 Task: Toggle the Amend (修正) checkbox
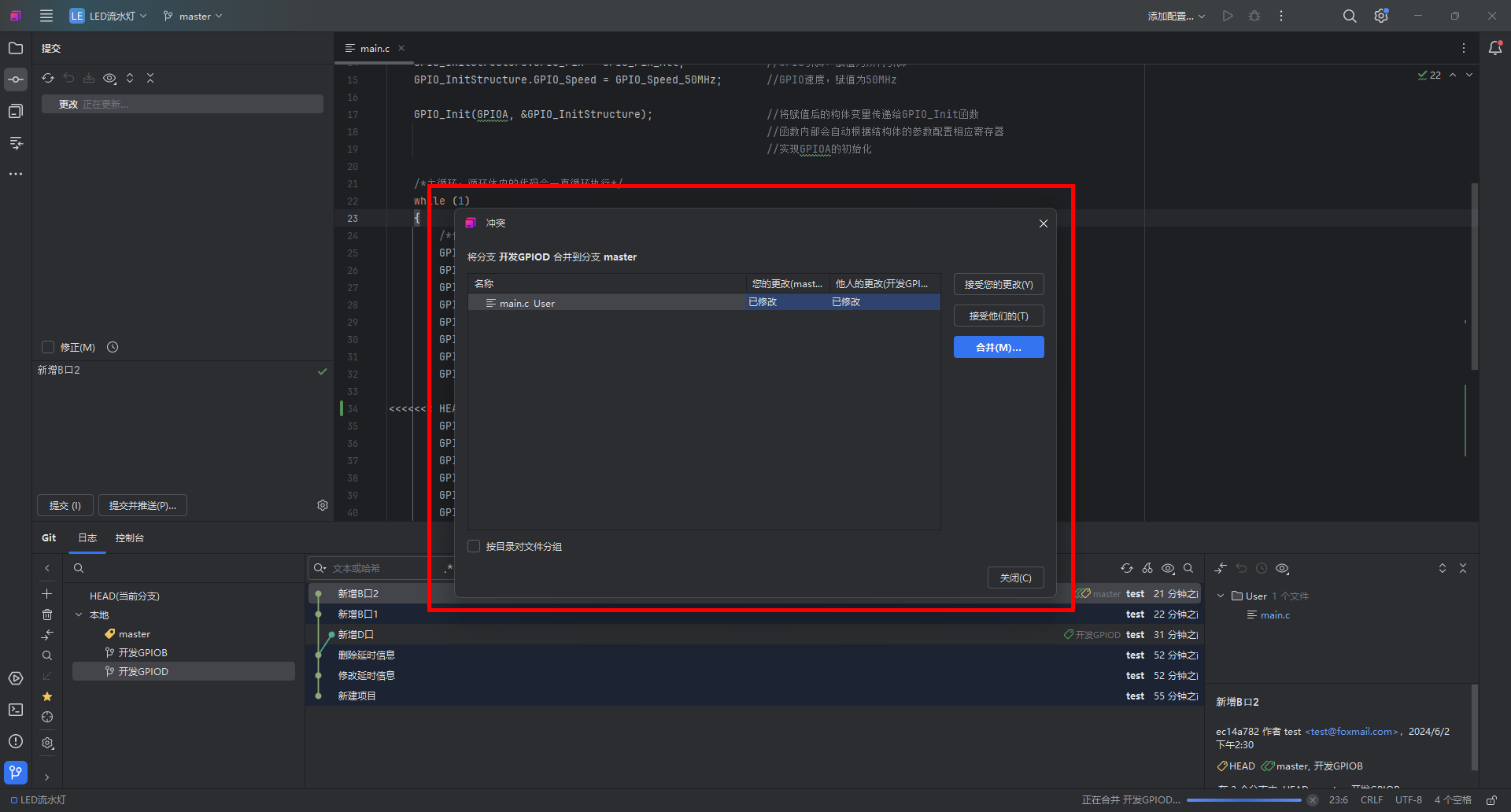[x=48, y=347]
